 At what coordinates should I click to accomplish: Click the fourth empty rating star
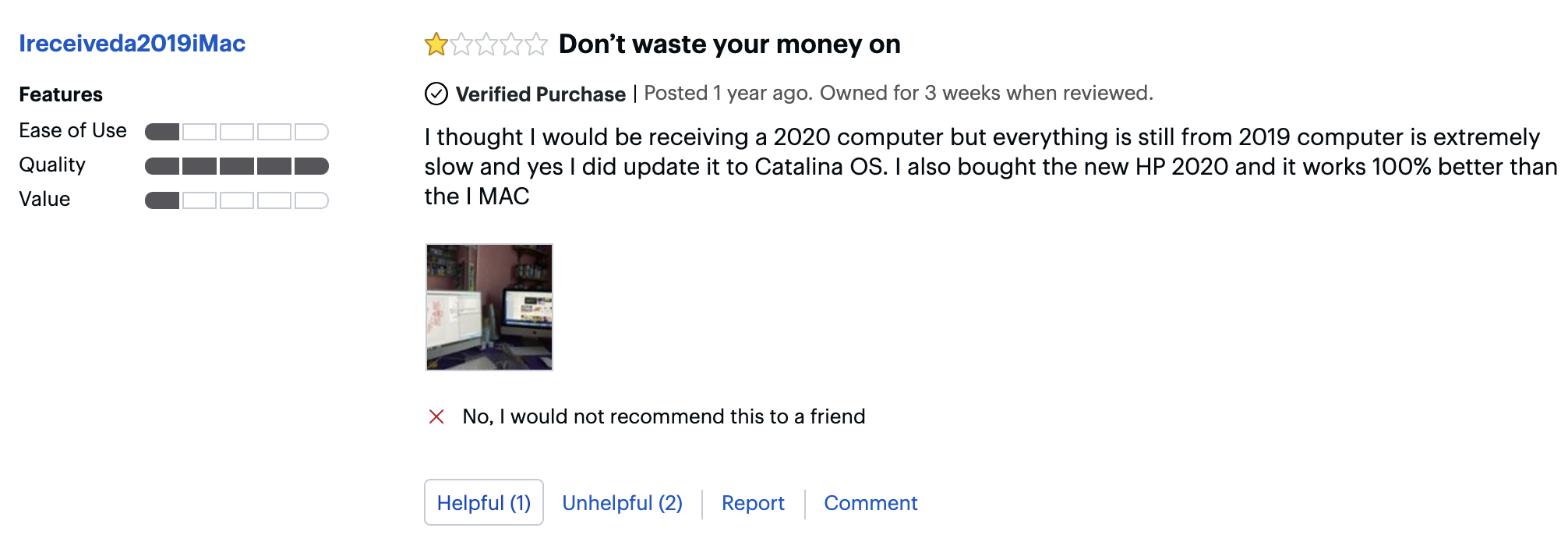click(511, 44)
